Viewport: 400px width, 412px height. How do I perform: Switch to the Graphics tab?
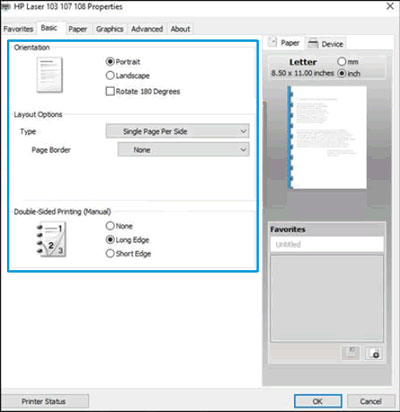[x=110, y=29]
